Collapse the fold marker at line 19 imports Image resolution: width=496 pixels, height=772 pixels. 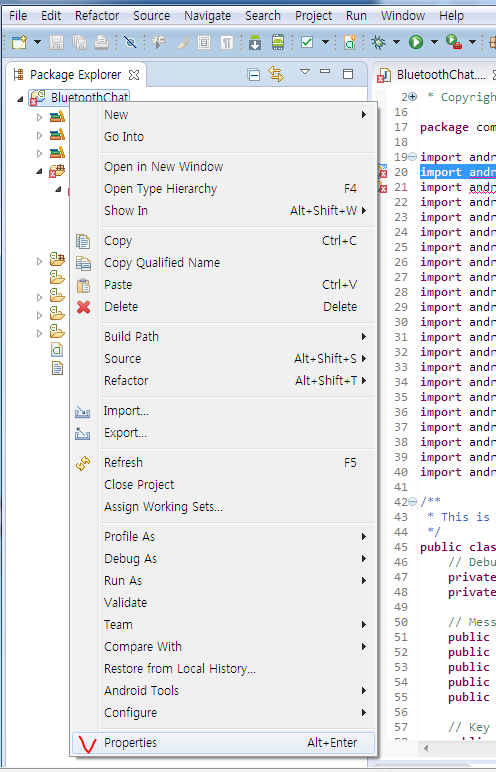pyautogui.click(x=413, y=157)
